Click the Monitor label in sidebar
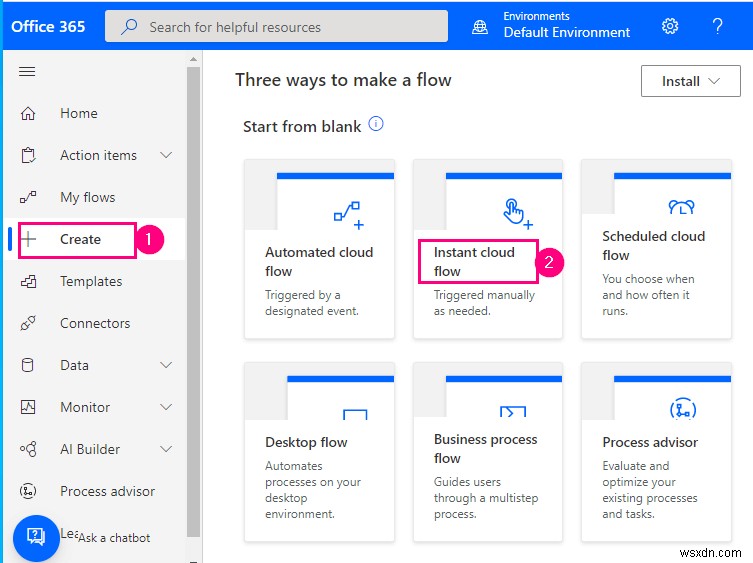The image size is (753, 563). point(85,407)
